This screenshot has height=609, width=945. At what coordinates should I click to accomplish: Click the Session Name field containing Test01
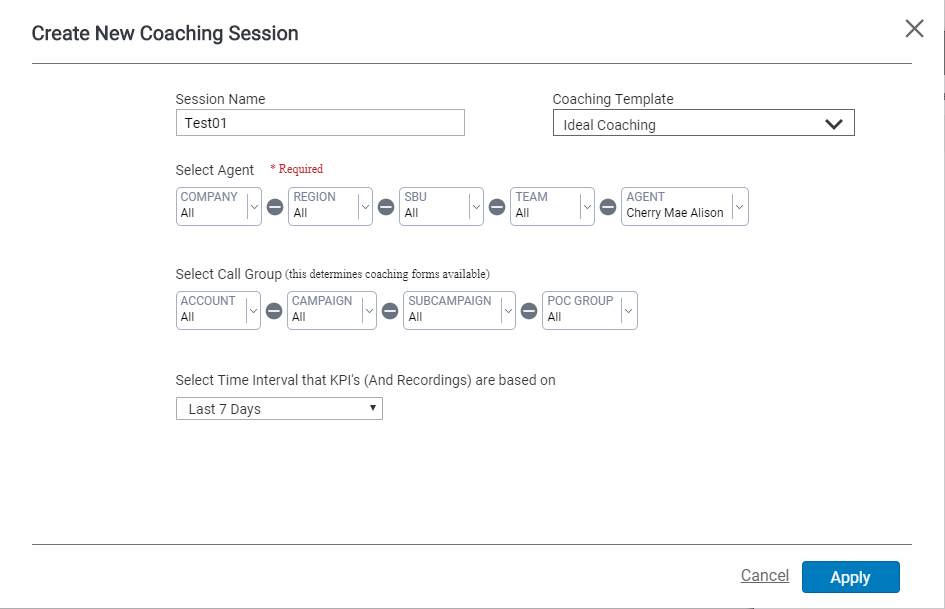(x=320, y=122)
